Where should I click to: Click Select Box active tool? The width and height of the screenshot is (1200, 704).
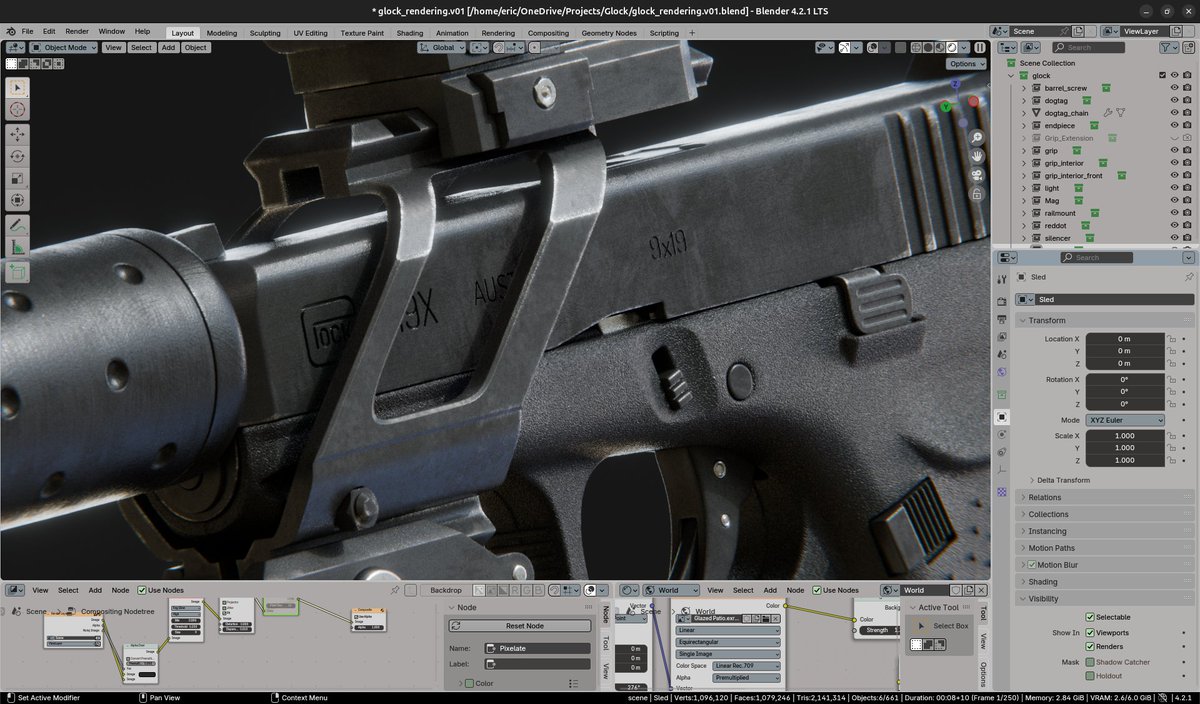coord(942,626)
